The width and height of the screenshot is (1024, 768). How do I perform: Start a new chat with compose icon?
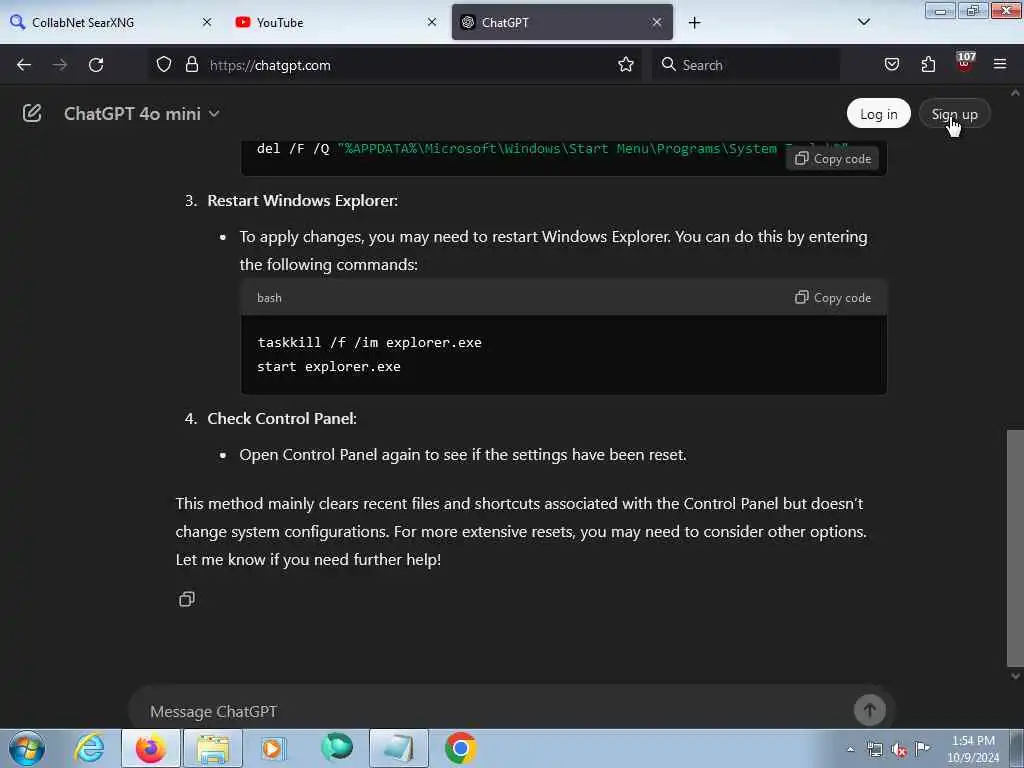(x=32, y=113)
